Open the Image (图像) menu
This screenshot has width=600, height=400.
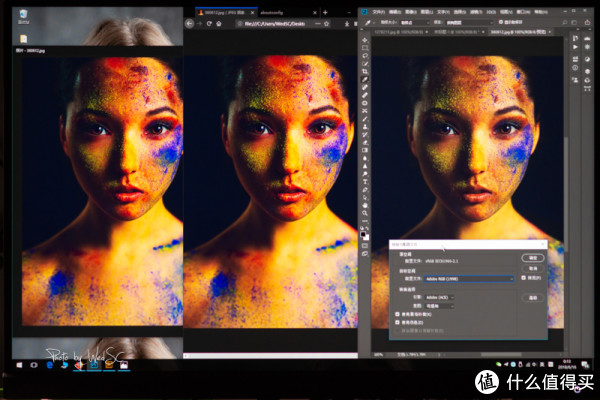pyautogui.click(x=411, y=12)
